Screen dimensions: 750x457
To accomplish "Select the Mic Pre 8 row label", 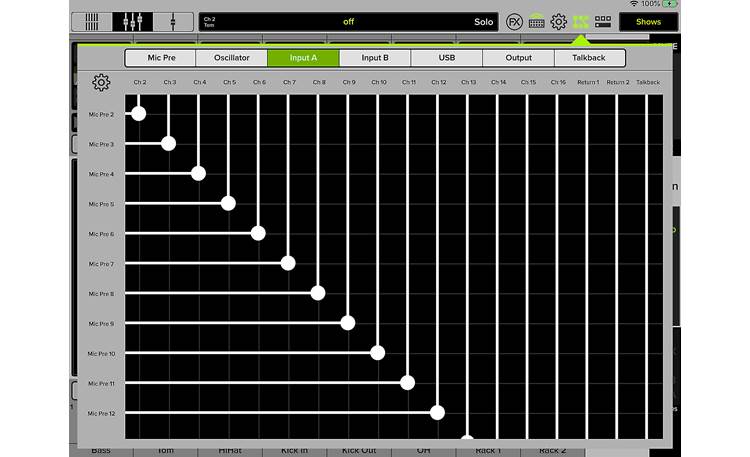I will 101,294.
